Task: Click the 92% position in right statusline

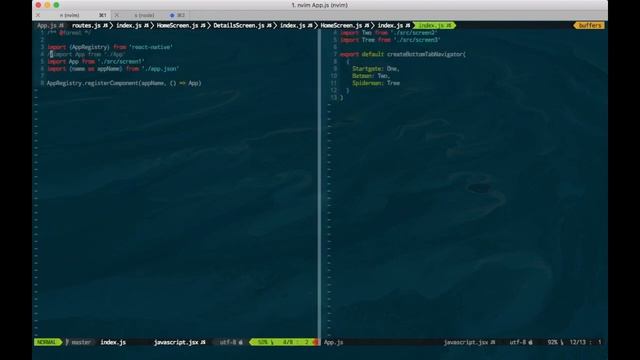Action: pos(553,342)
